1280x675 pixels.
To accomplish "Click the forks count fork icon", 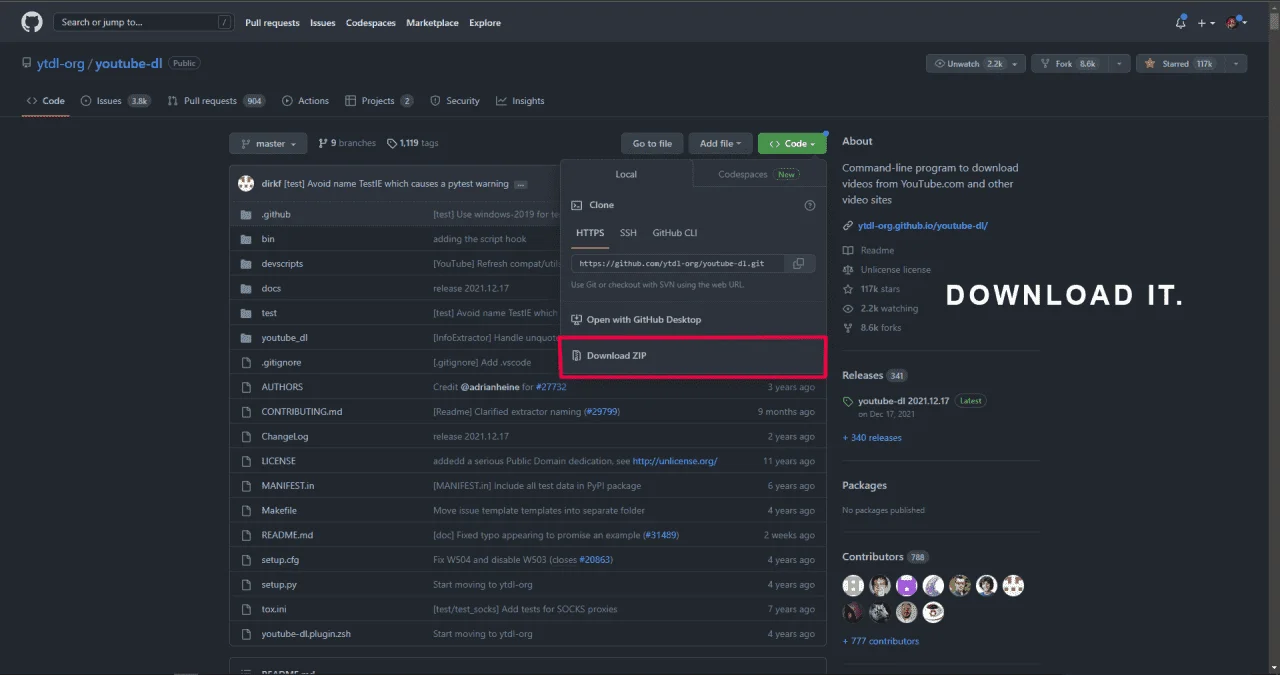I will click(849, 328).
